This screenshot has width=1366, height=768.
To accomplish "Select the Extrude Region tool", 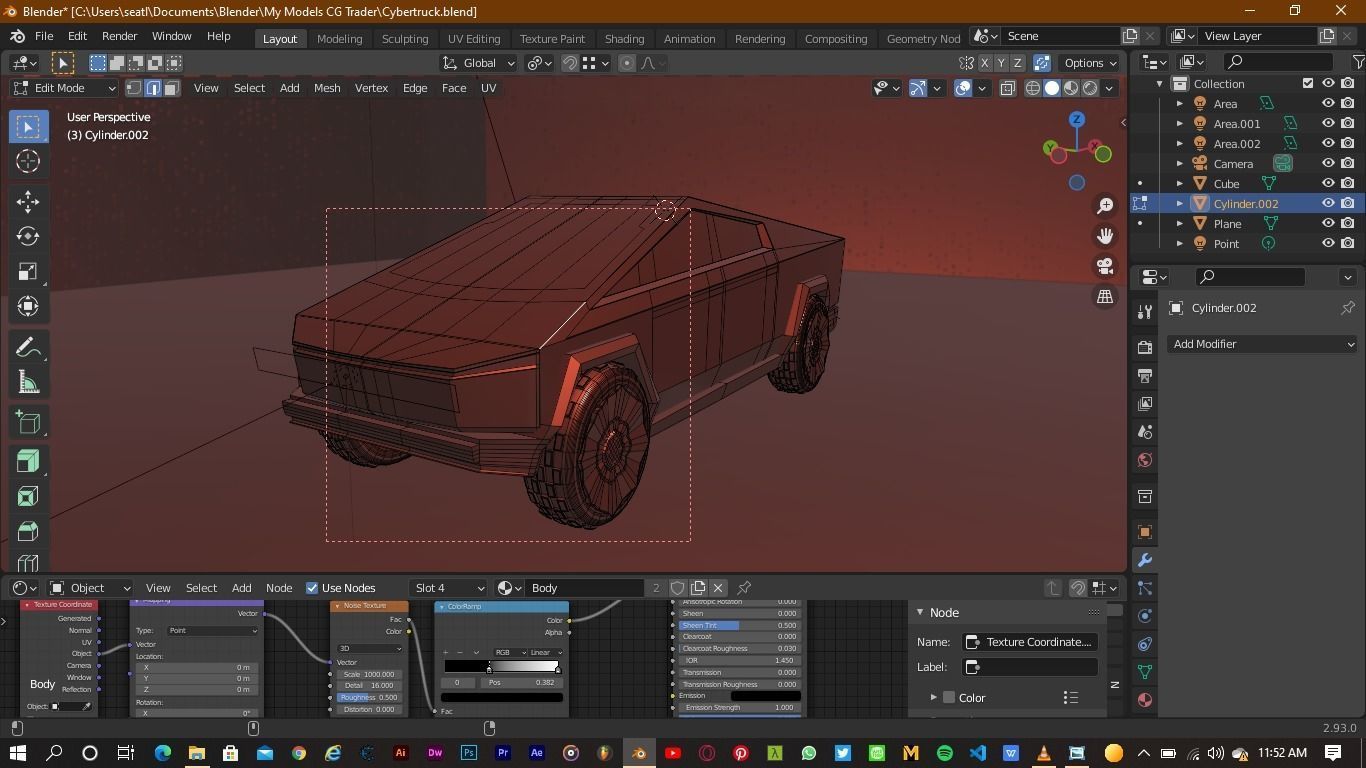I will tap(28, 461).
